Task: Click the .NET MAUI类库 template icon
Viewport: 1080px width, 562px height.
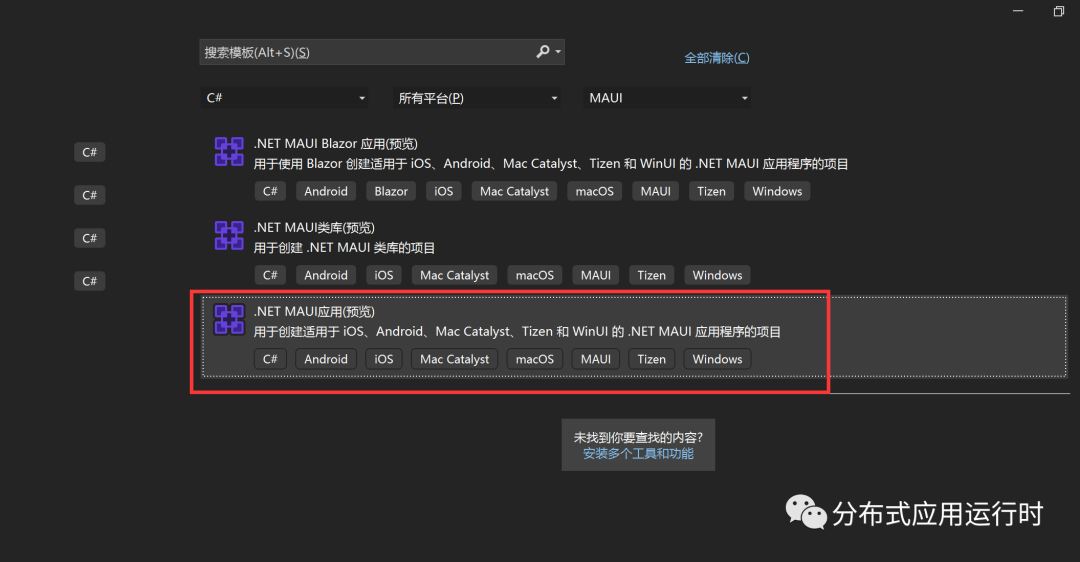Action: tap(229, 236)
